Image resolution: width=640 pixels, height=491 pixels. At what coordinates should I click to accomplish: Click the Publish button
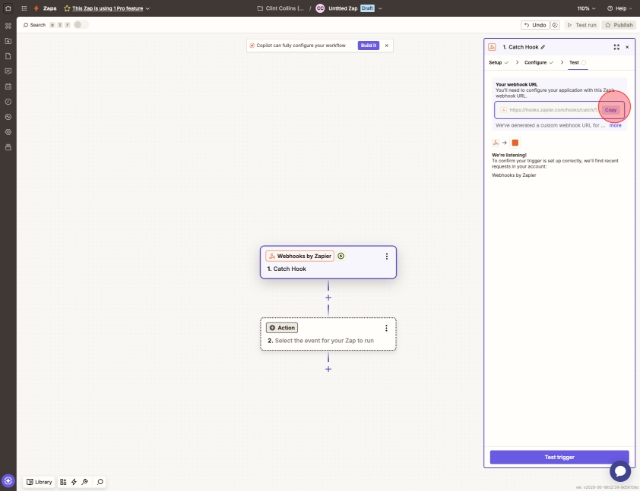pos(619,25)
